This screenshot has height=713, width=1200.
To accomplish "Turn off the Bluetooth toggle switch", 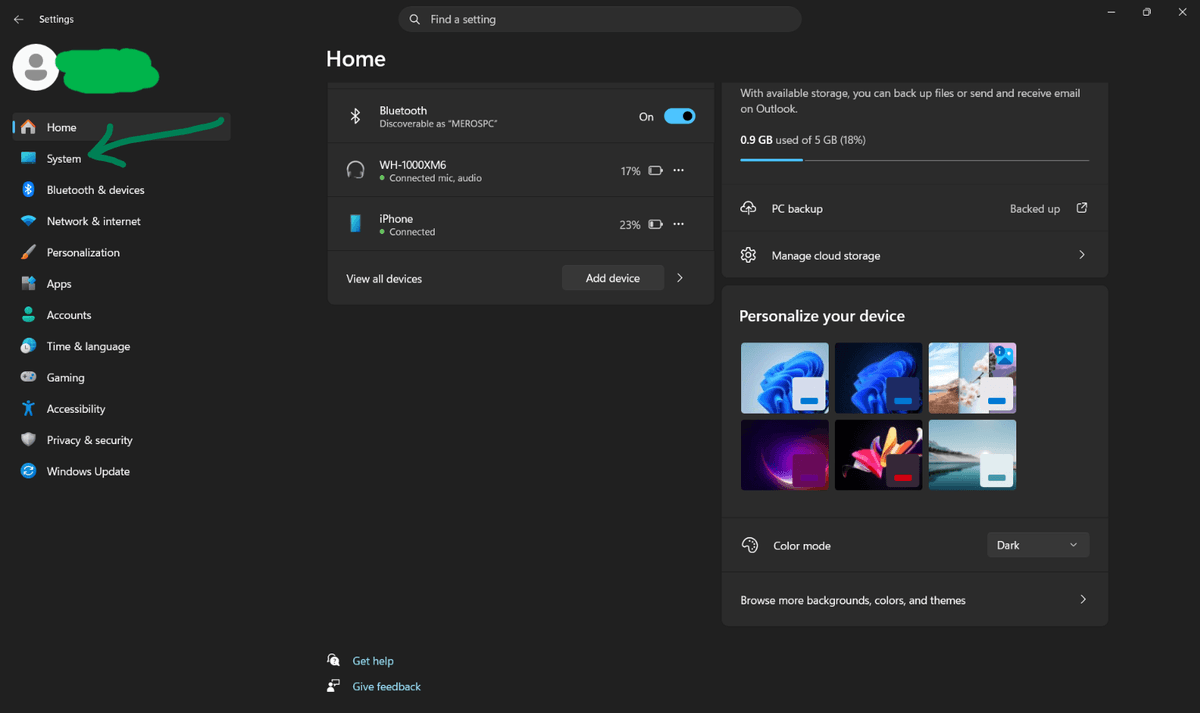I will 679,116.
